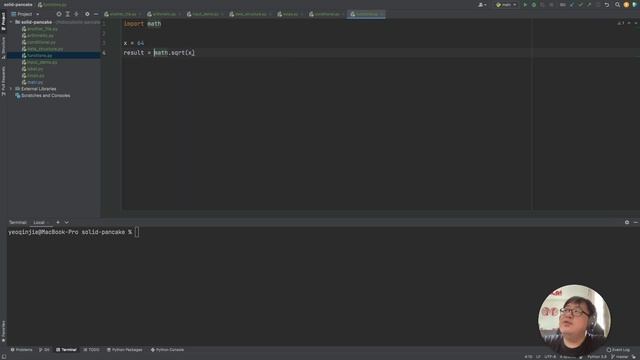Image resolution: width=640 pixels, height=360 pixels.
Task: Open Search Everywhere magnifier icon
Action: [x=617, y=4]
